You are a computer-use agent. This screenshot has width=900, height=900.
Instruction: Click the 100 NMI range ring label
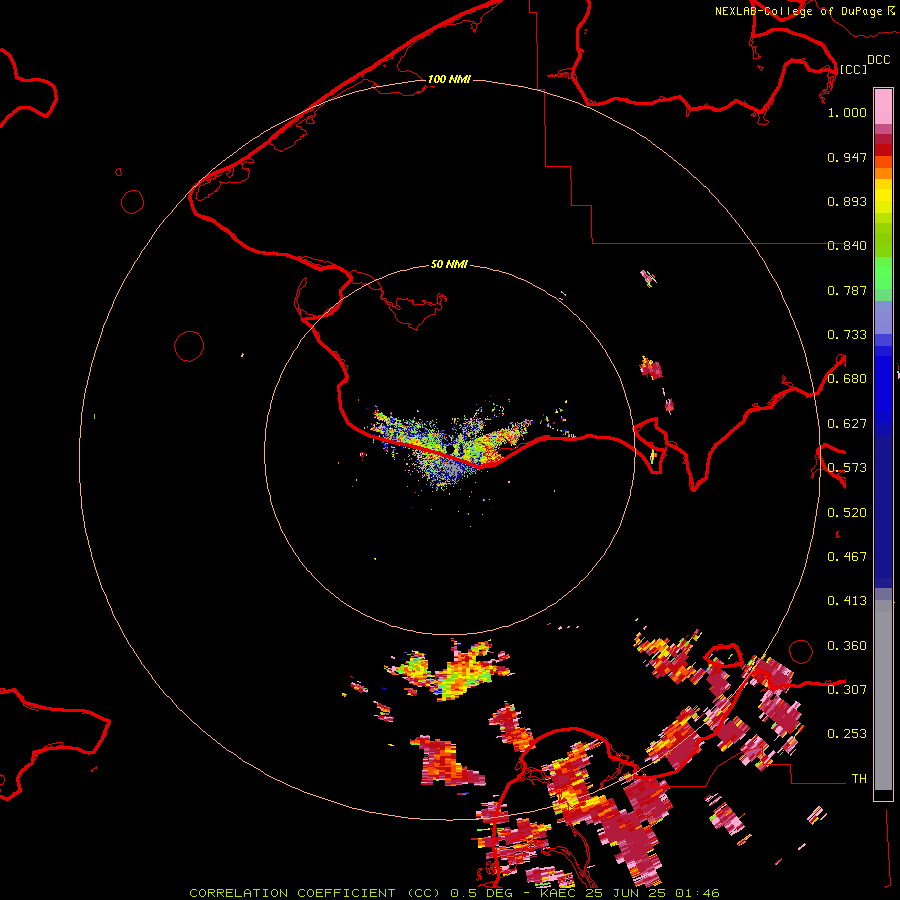click(449, 79)
